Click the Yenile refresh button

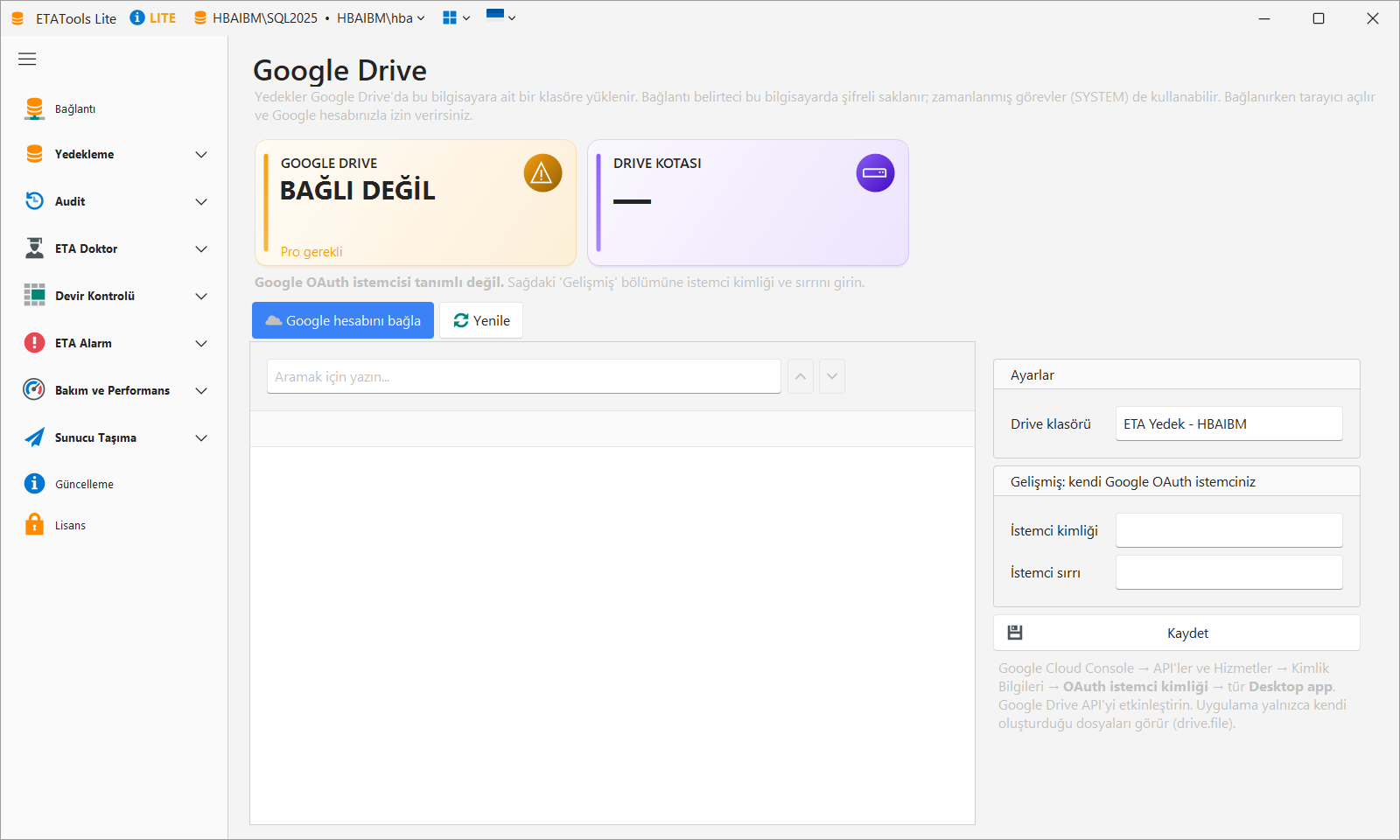coord(481,320)
